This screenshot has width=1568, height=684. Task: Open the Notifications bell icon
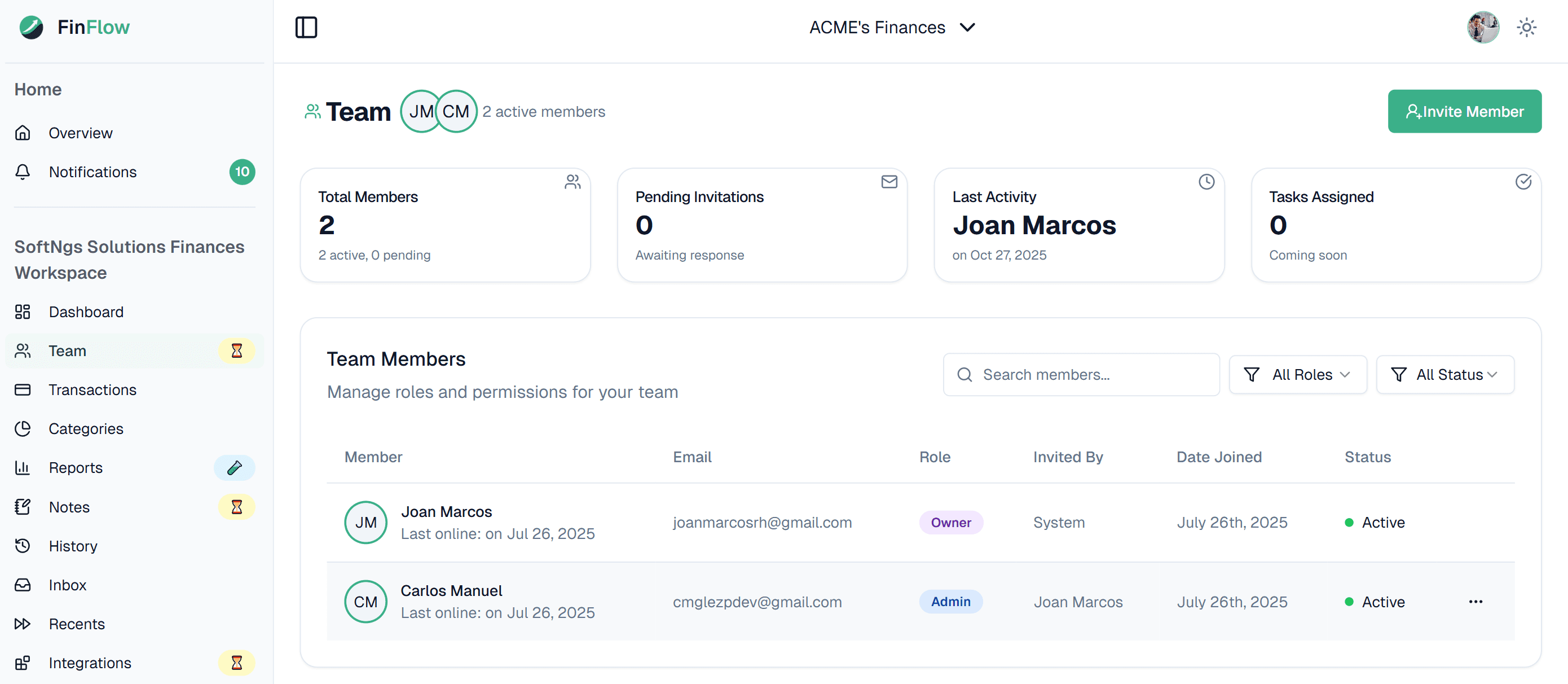click(23, 172)
